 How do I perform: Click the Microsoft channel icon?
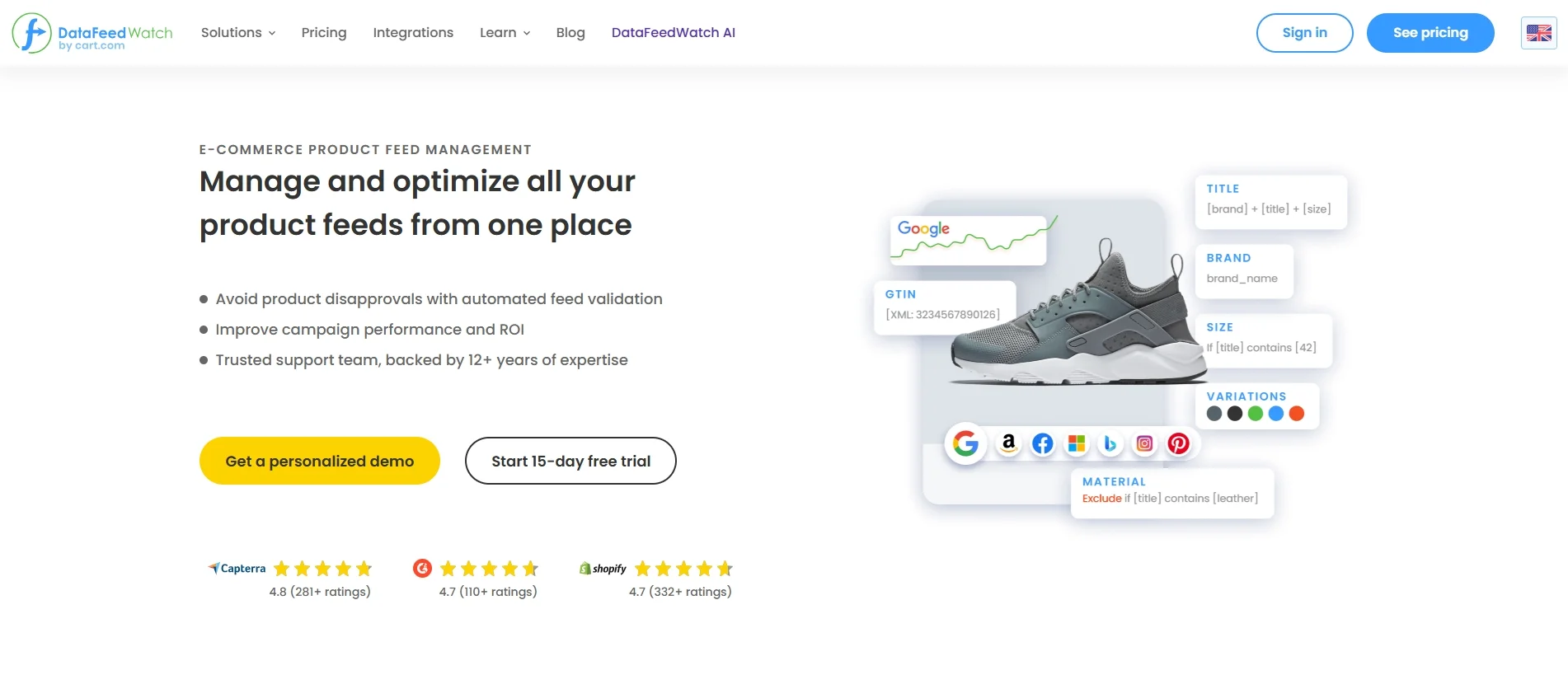[1077, 443]
